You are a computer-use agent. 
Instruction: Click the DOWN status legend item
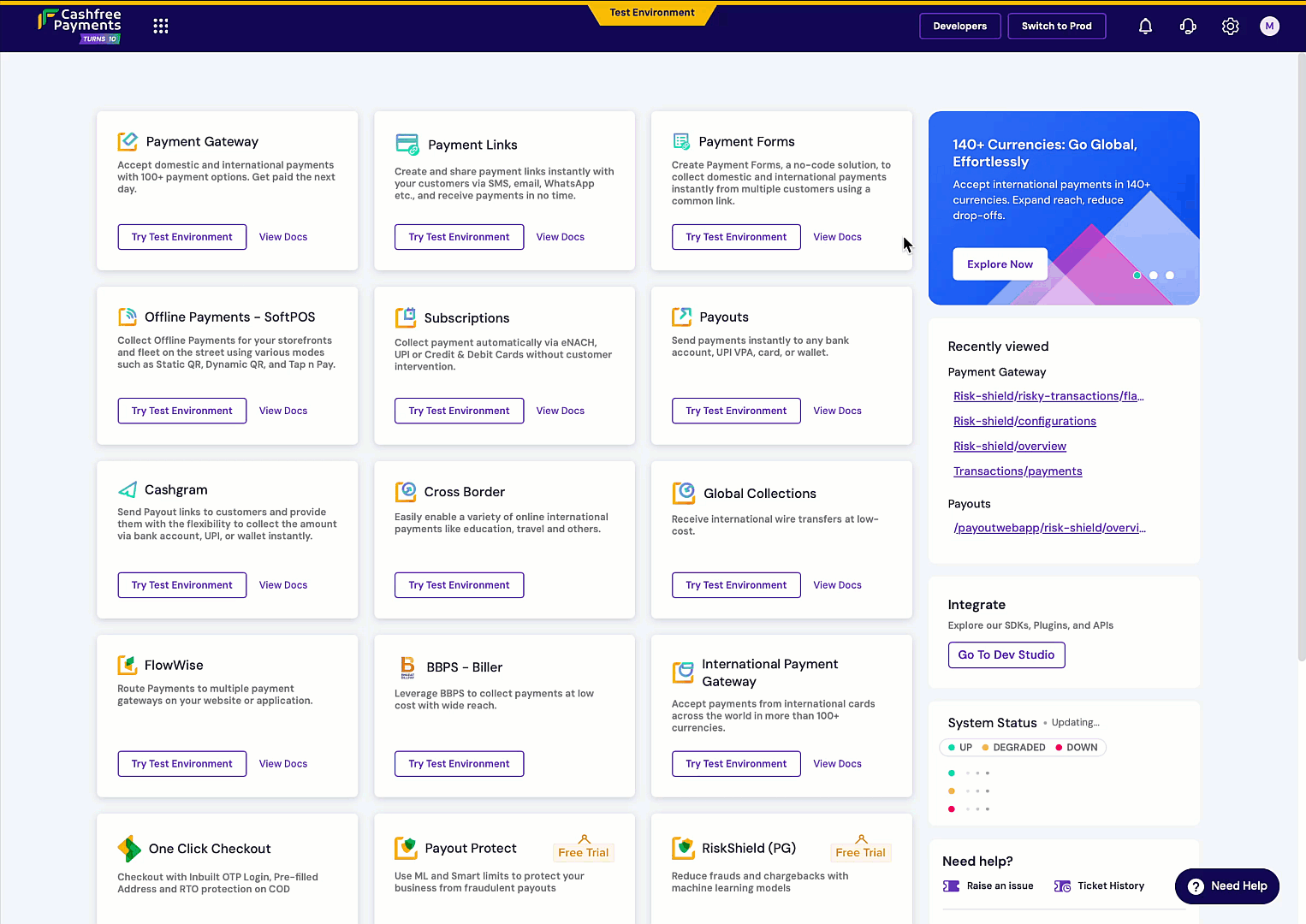point(1077,748)
